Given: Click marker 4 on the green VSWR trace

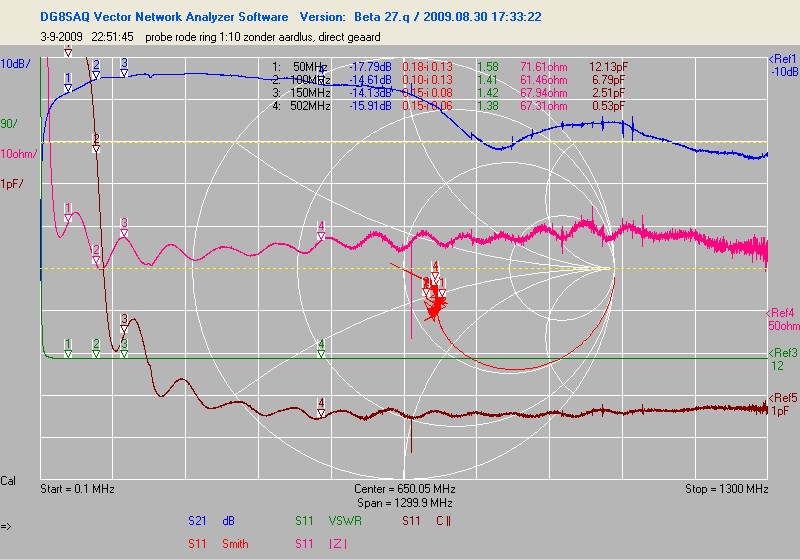Looking at the screenshot, I should [x=321, y=345].
